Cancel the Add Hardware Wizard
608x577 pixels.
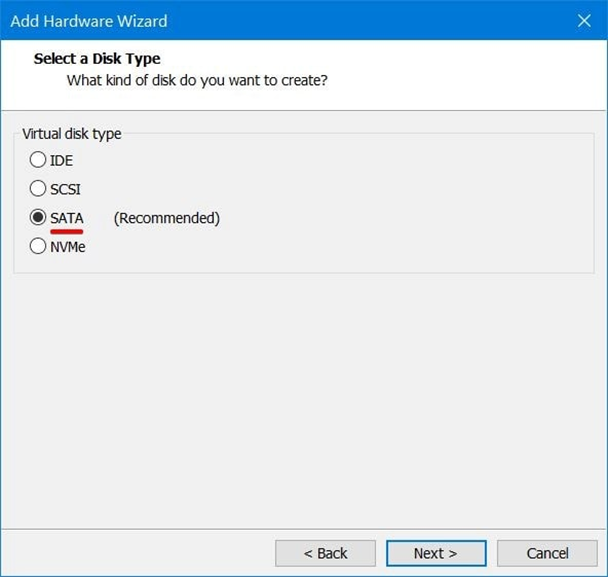(547, 553)
